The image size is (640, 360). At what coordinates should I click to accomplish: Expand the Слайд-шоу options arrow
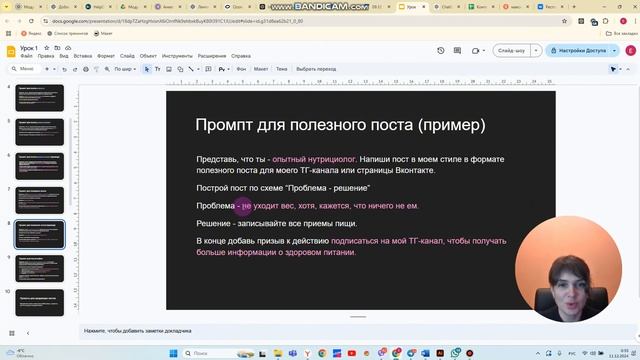tap(536, 51)
